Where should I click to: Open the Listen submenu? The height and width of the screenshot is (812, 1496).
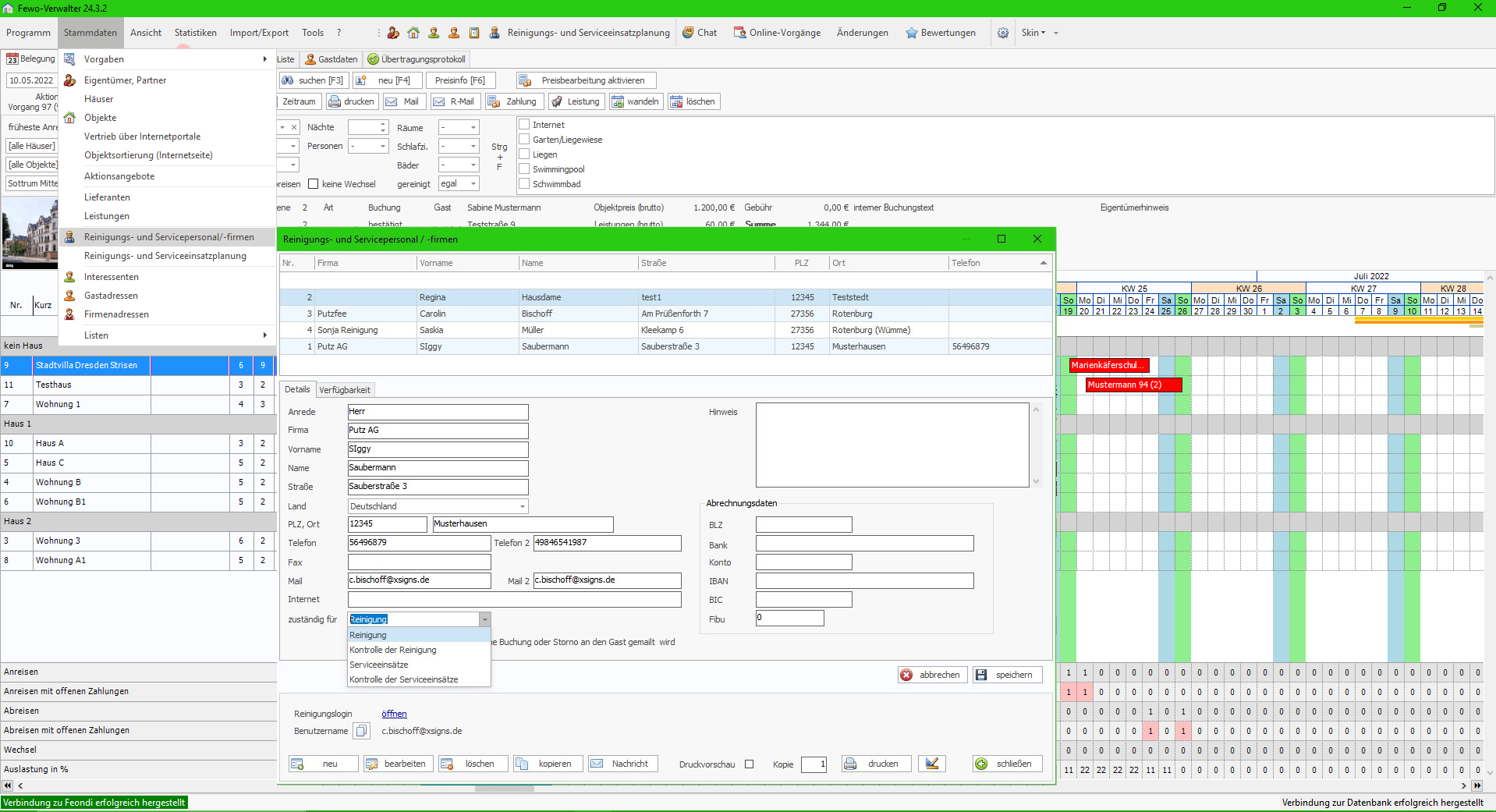pos(167,335)
